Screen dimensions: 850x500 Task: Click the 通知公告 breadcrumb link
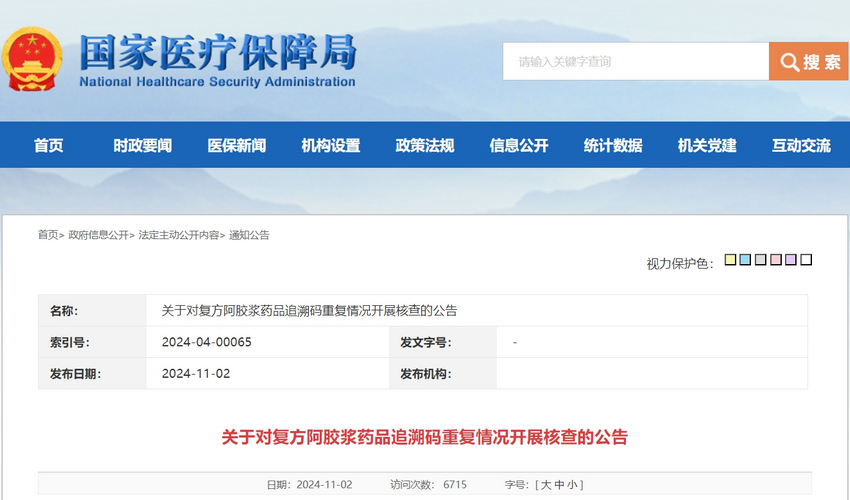(x=249, y=235)
